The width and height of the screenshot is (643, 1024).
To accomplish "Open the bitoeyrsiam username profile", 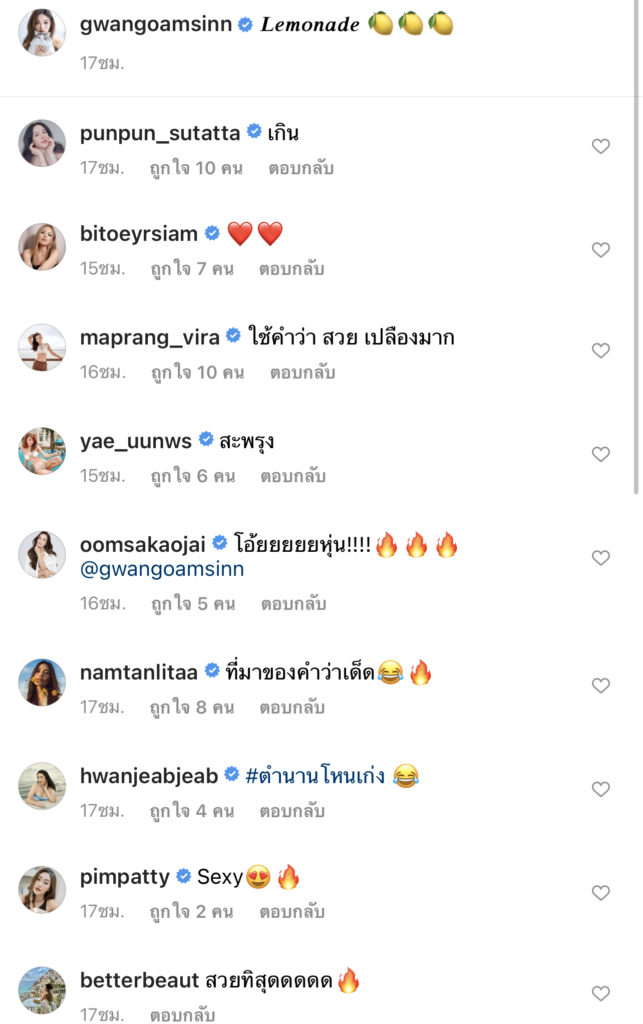I will tap(138, 234).
